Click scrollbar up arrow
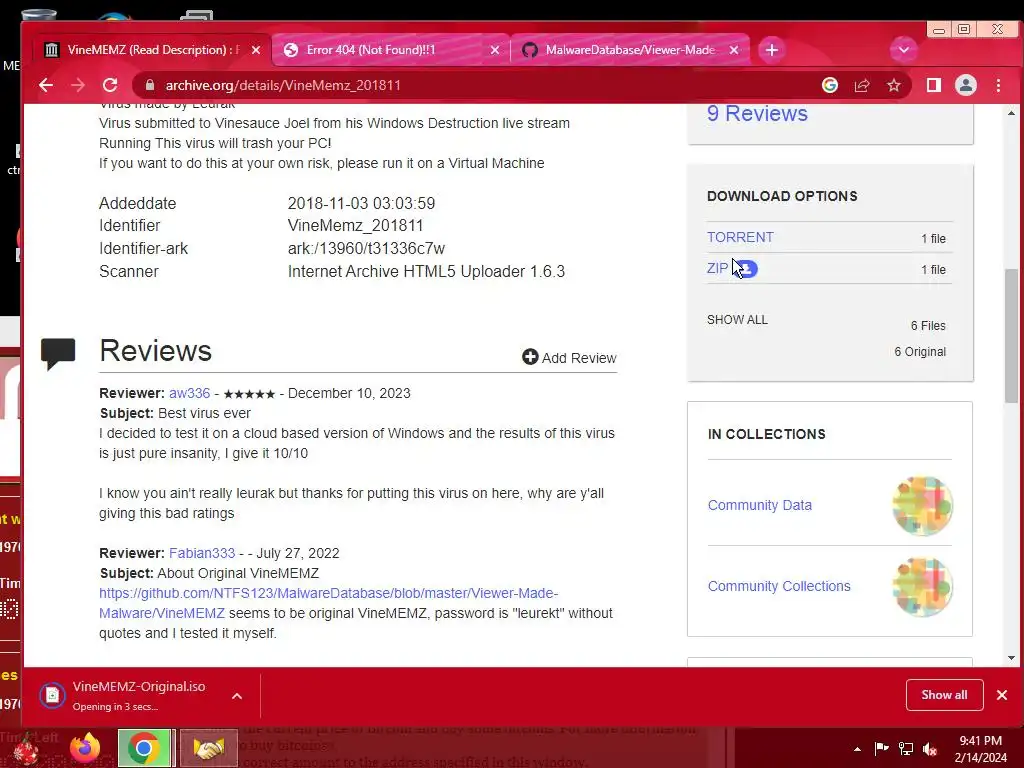1024x768 pixels. (1011, 113)
